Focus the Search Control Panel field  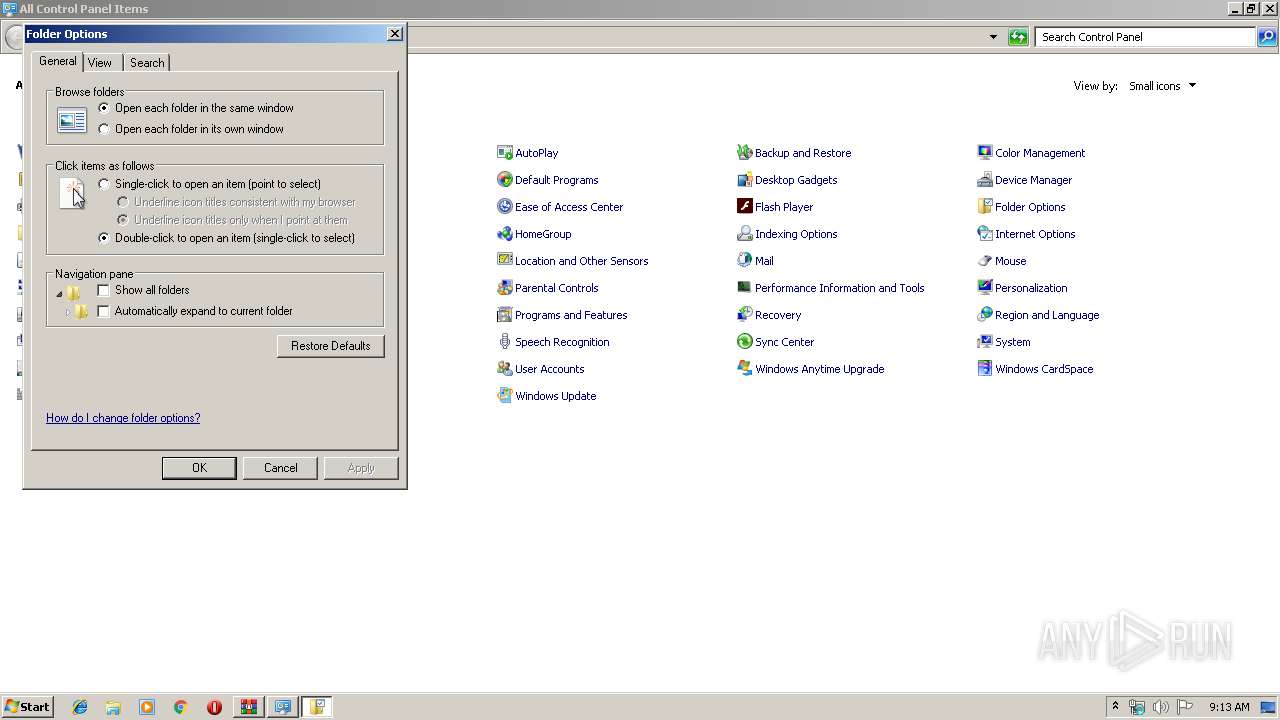tap(1145, 37)
